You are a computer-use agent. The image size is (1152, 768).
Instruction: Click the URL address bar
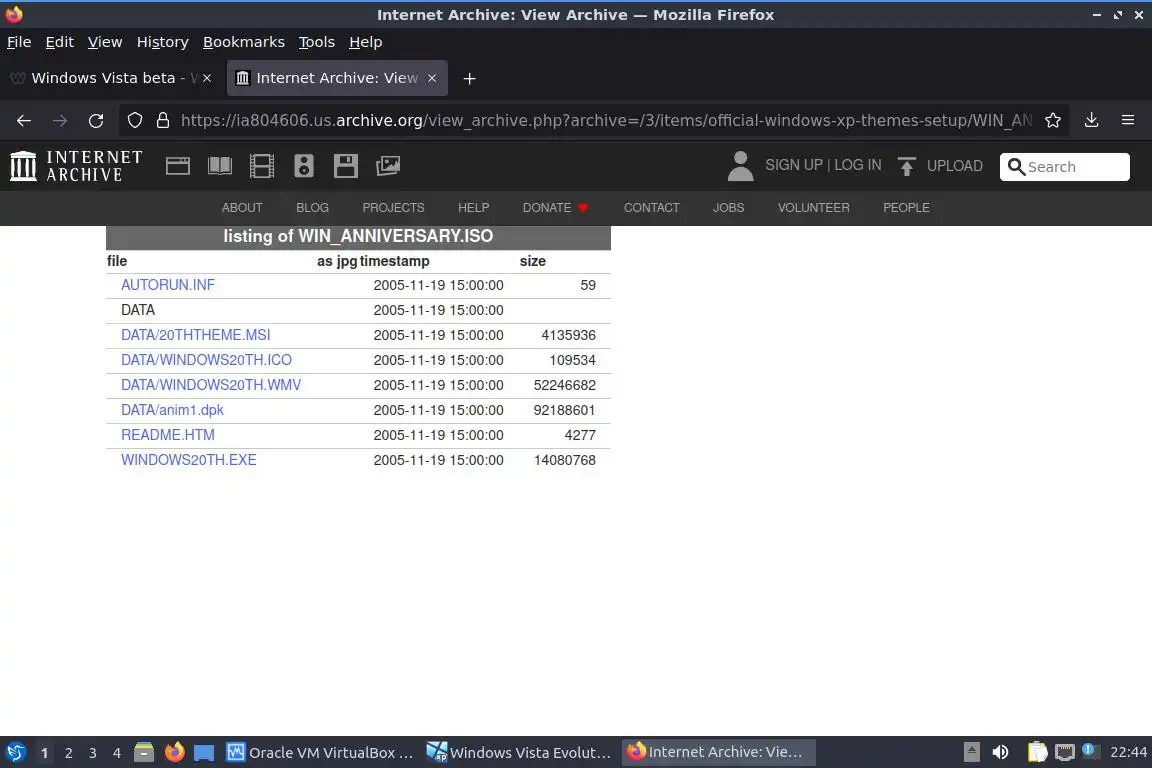[x=606, y=121]
